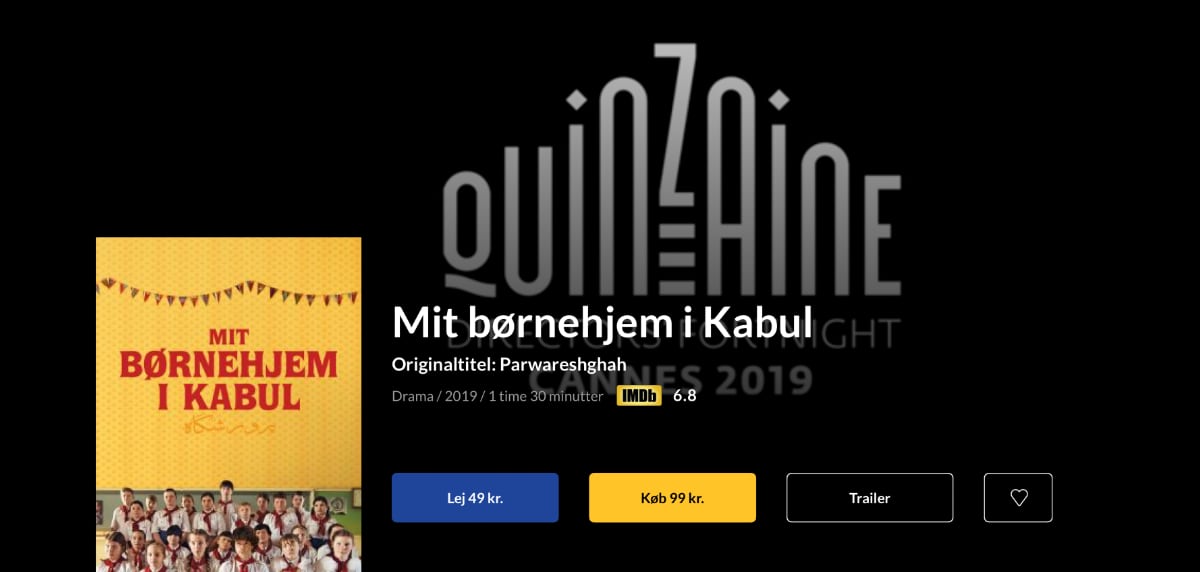Click the tall Z in the Quinzaine logo
The image size is (1200, 572).
pos(673,148)
